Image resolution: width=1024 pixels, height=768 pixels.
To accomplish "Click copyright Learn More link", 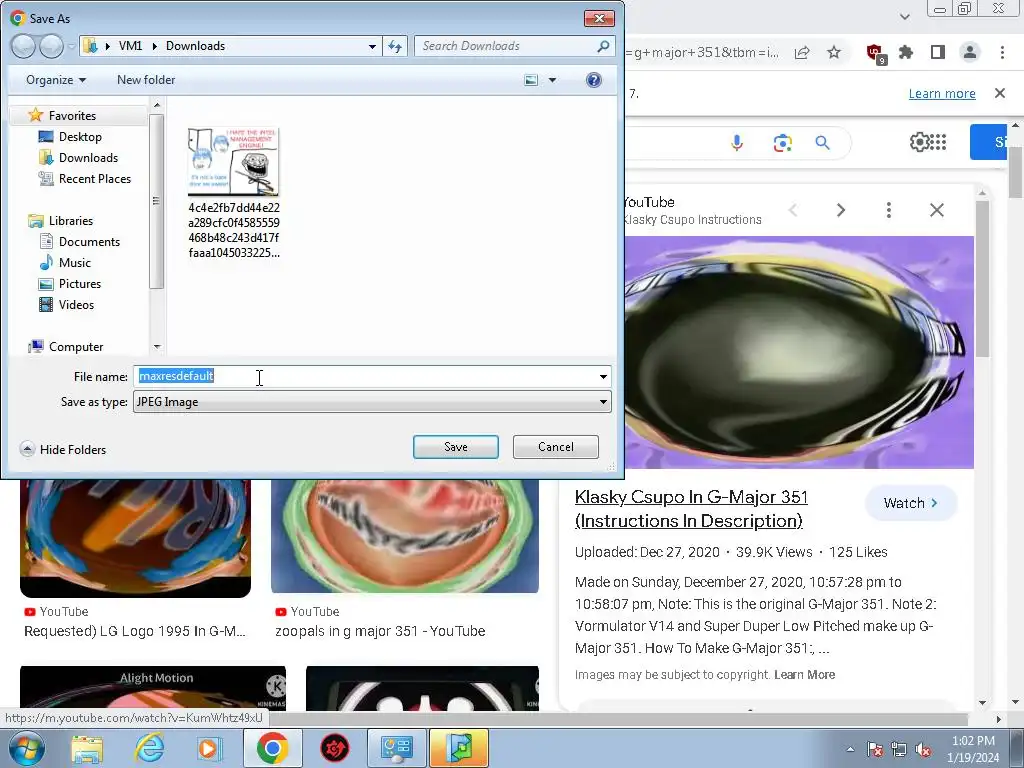I will click(x=805, y=675).
